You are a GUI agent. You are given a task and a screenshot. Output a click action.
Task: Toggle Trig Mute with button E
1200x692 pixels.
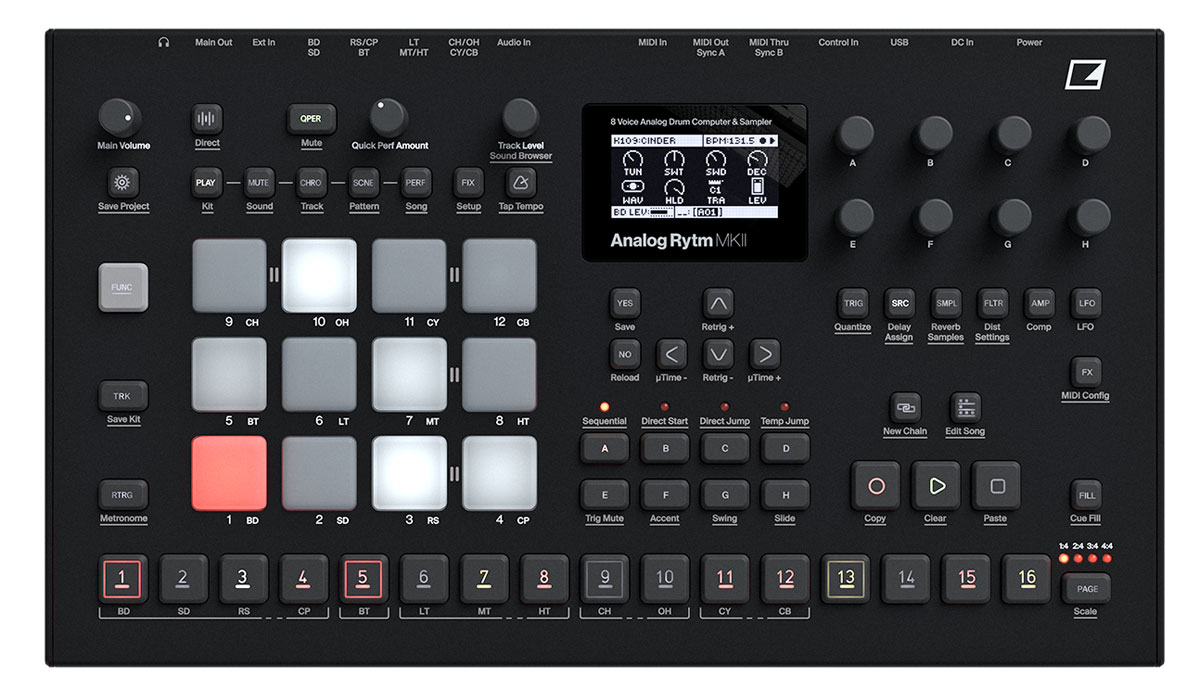[x=604, y=494]
